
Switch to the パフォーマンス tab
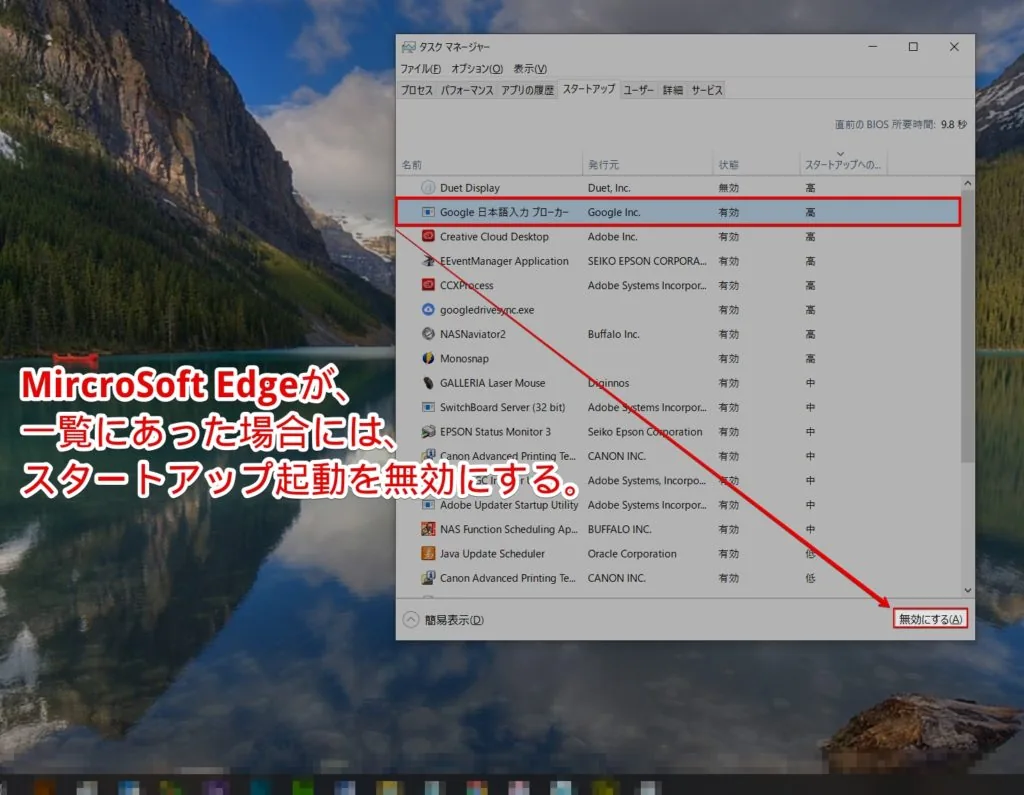[467, 90]
